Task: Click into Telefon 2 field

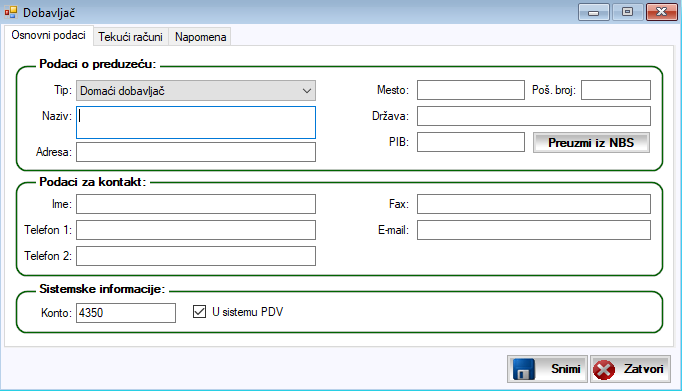Action: point(196,256)
